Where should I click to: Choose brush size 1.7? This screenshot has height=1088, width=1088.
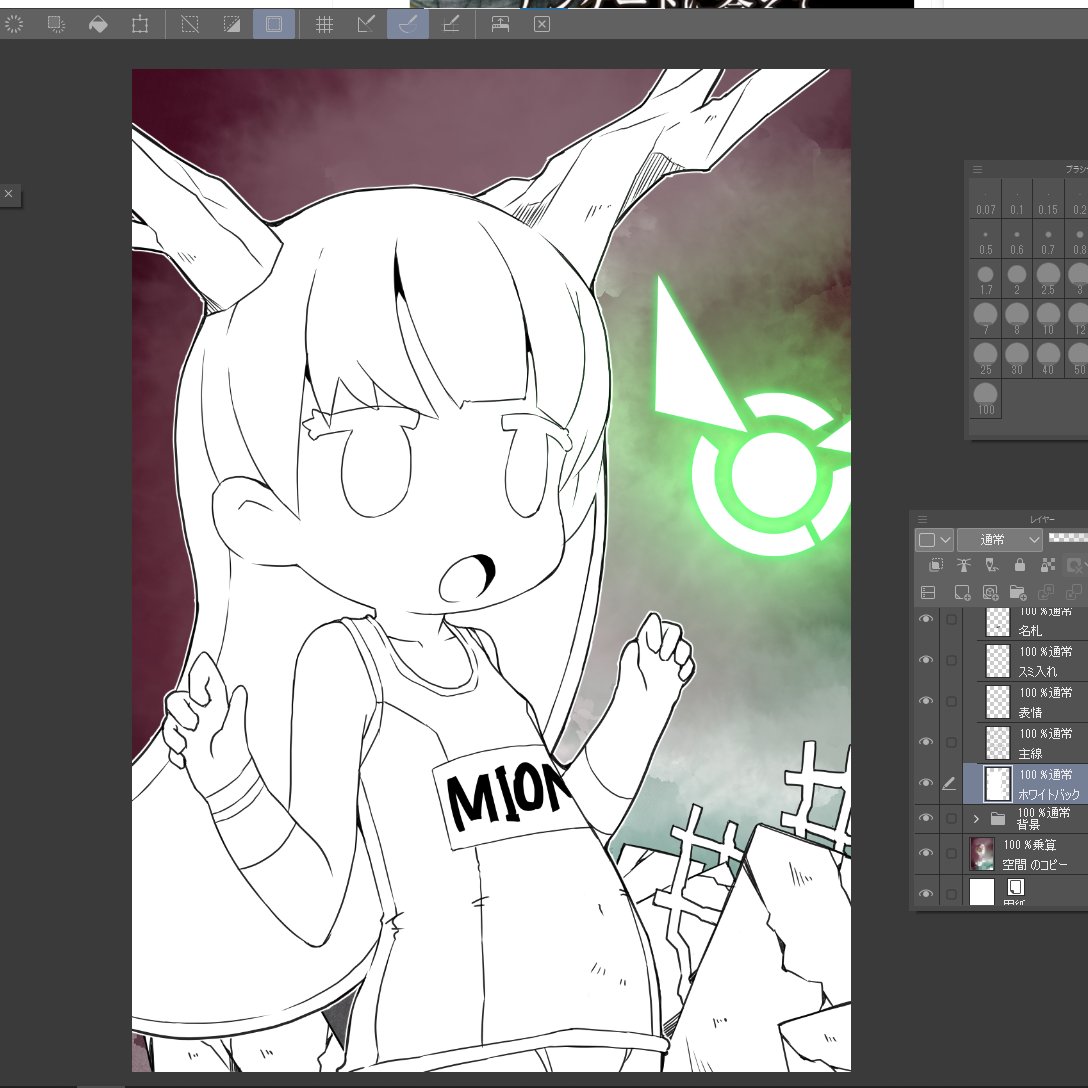[x=985, y=279]
